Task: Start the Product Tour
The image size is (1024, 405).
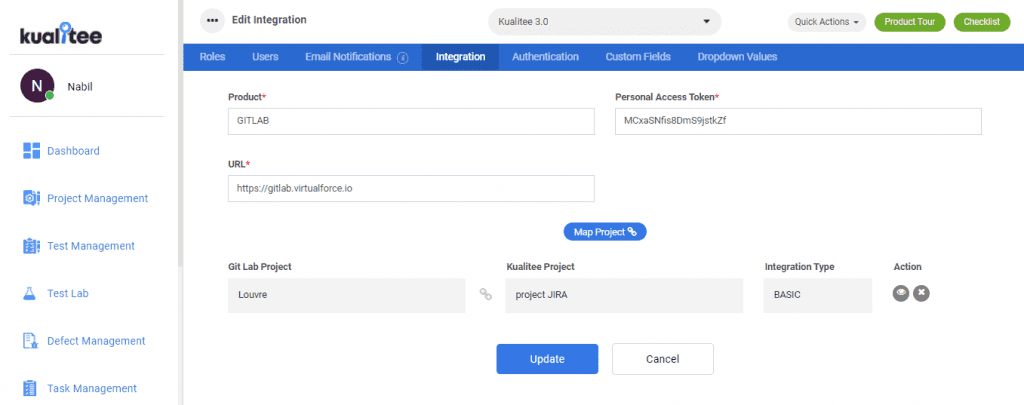Action: 910,22
